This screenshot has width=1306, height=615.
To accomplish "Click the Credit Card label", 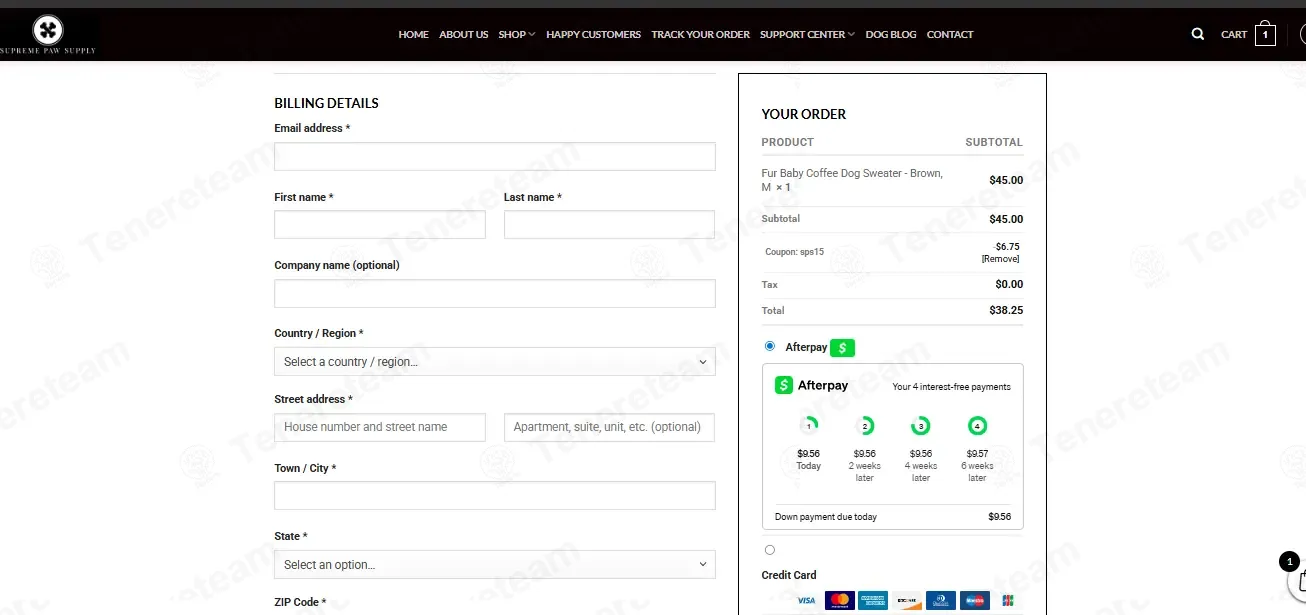I will pyautogui.click(x=789, y=575).
